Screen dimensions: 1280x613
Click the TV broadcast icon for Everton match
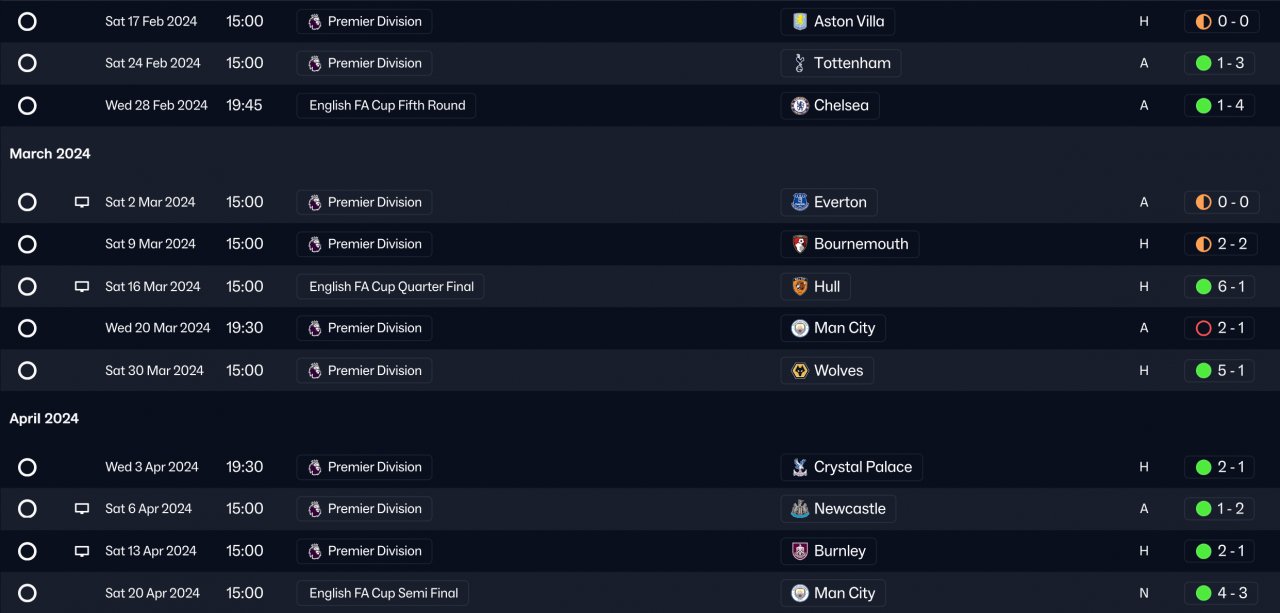click(x=82, y=202)
